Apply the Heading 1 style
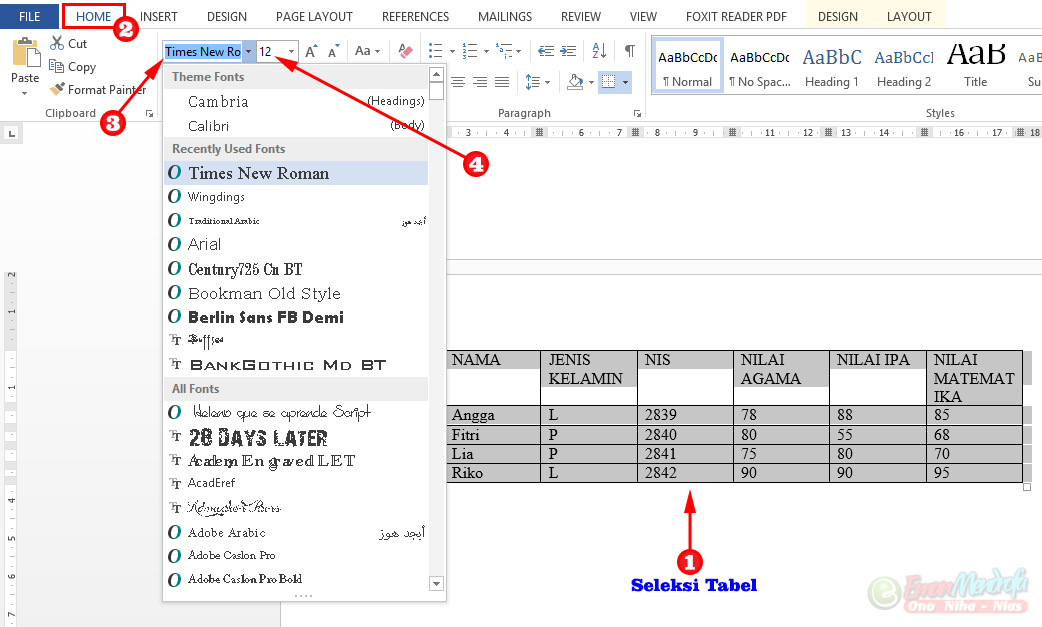 (832, 66)
